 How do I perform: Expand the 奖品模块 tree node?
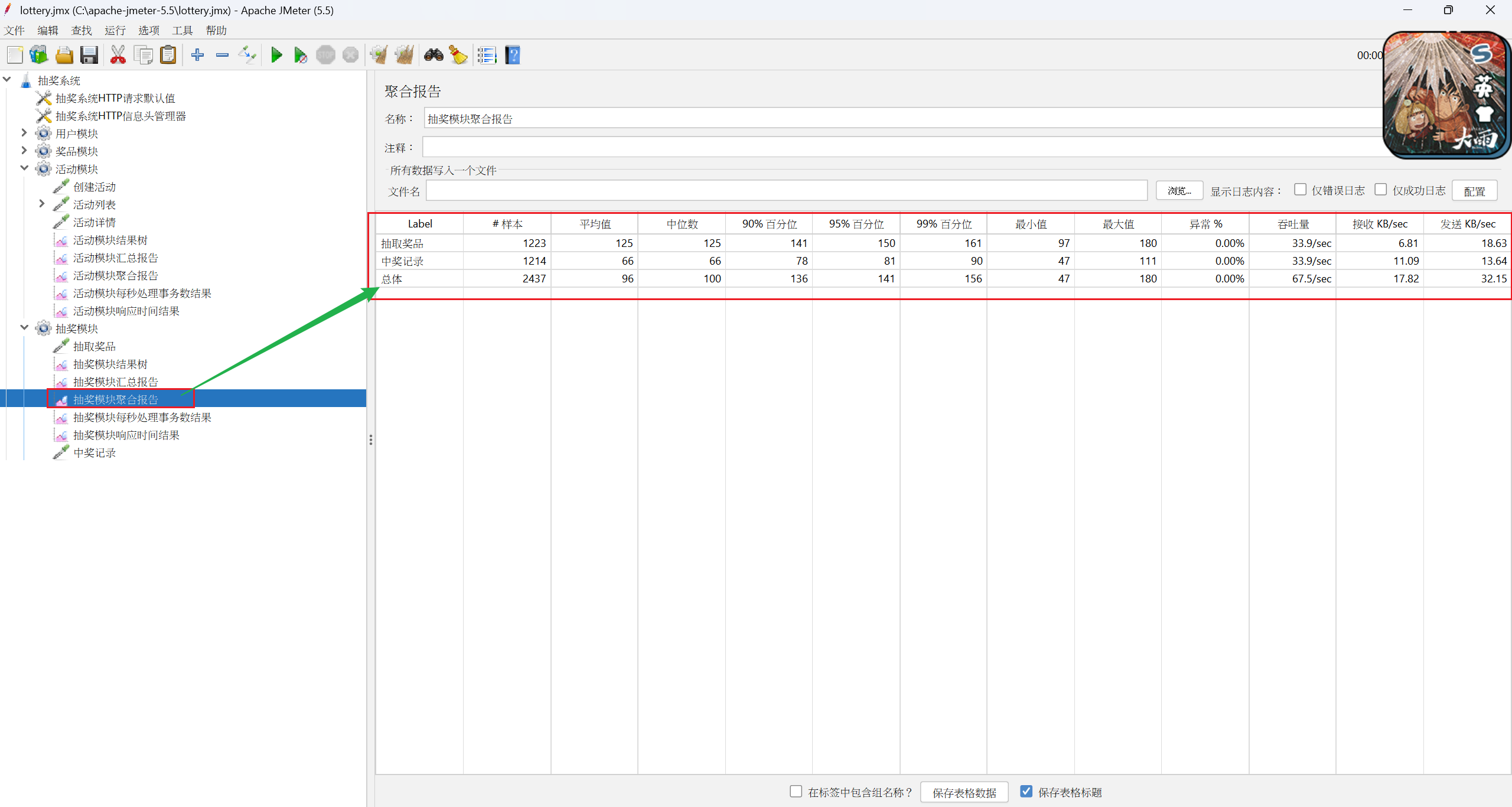pyautogui.click(x=24, y=151)
